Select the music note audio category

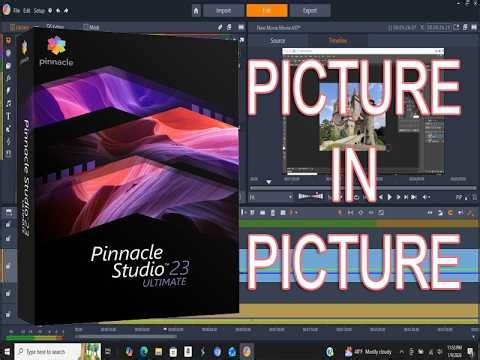point(9,103)
